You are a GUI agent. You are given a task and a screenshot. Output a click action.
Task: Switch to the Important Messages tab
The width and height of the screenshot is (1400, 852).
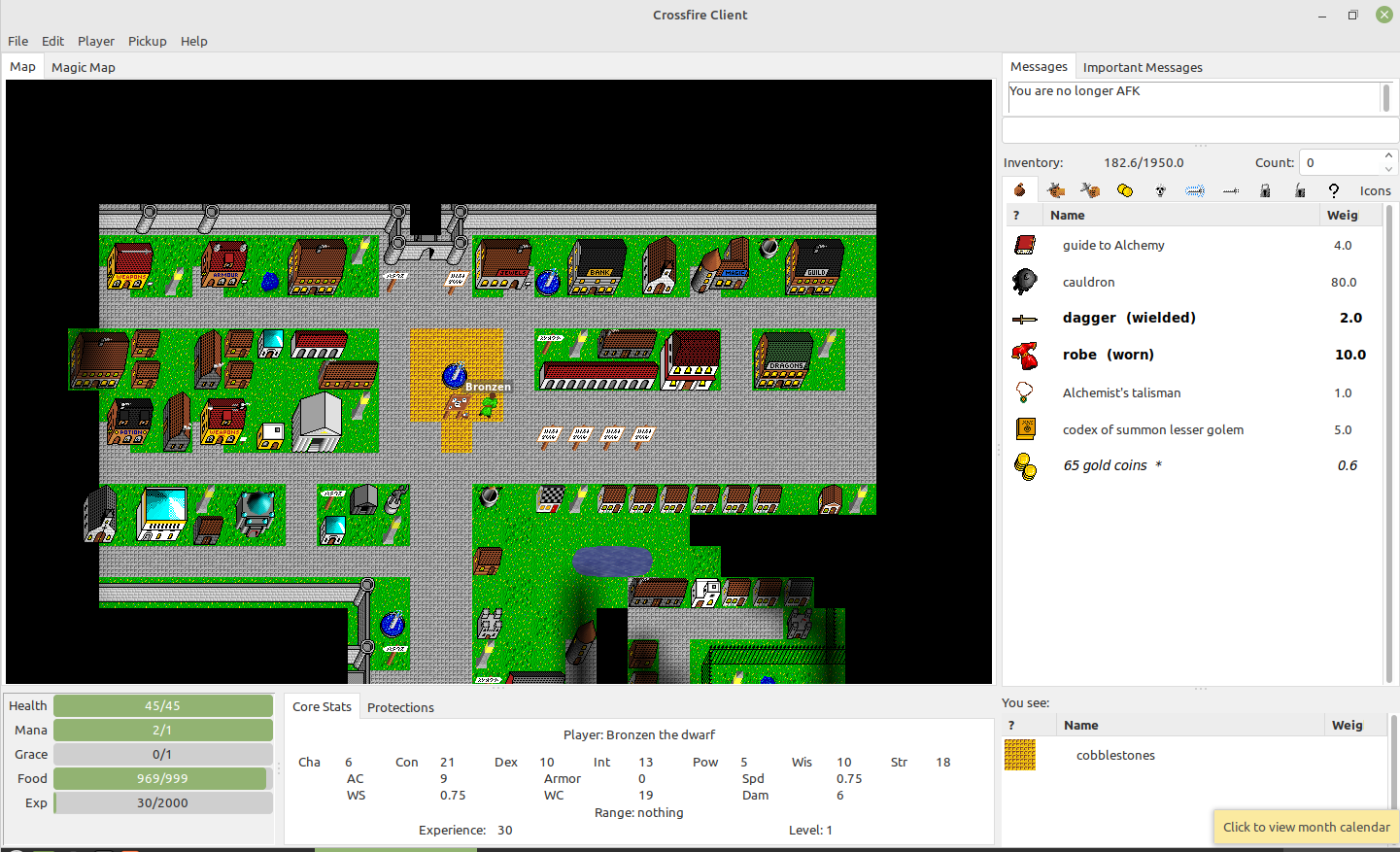tap(1143, 67)
